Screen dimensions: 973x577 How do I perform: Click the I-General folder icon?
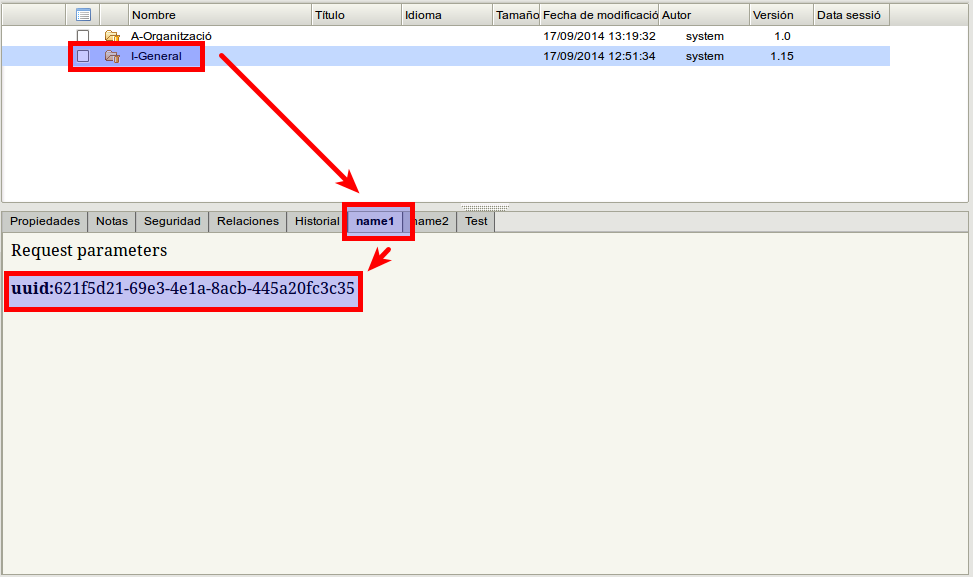(x=112, y=56)
